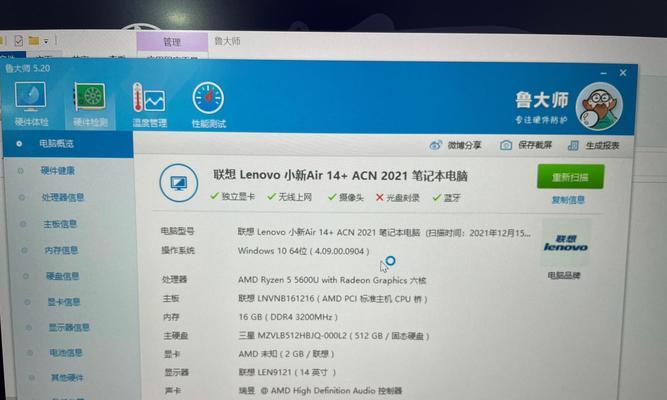Screen dimensions: 667x400
Task: Click the 蓝牙 feature indicator
Action: 447,197
